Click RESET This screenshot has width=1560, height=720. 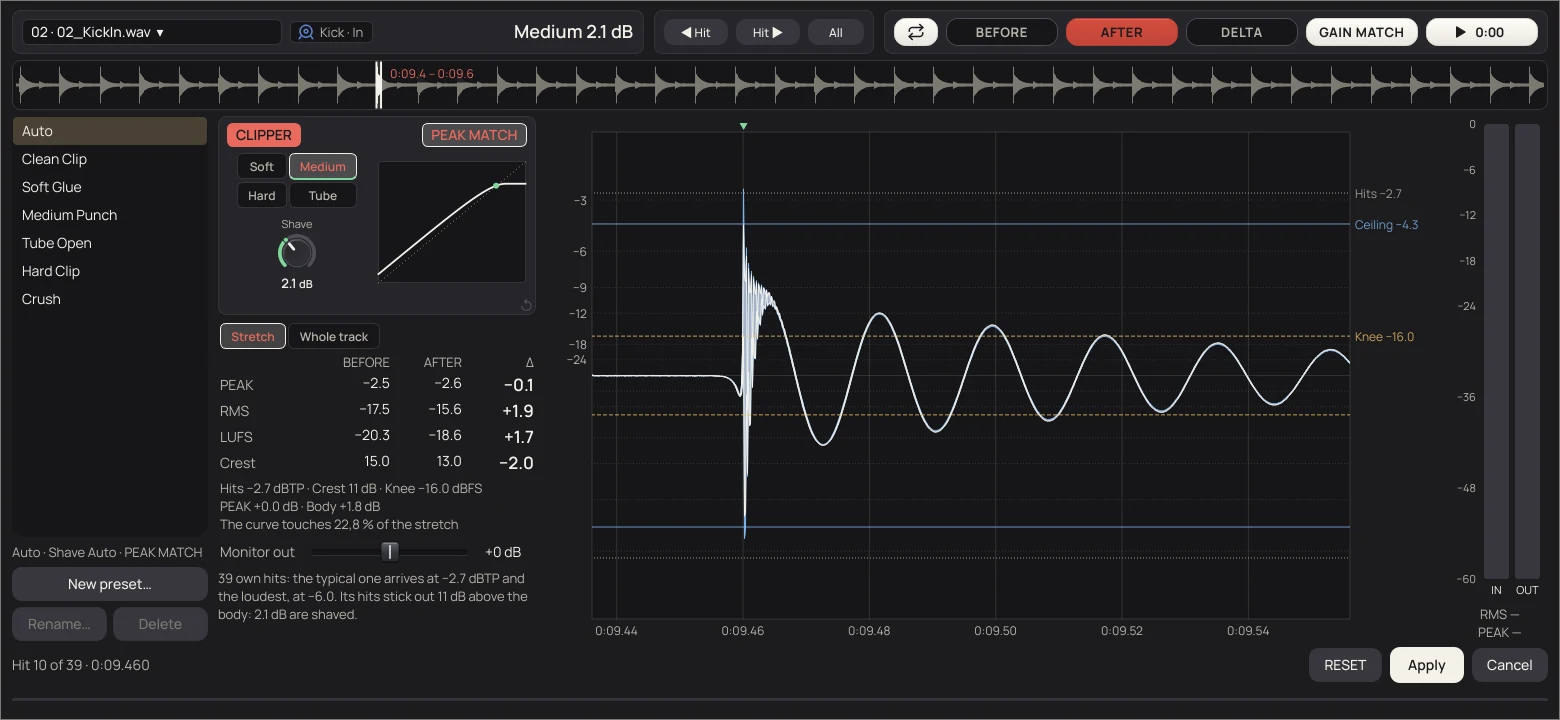[1345, 665]
